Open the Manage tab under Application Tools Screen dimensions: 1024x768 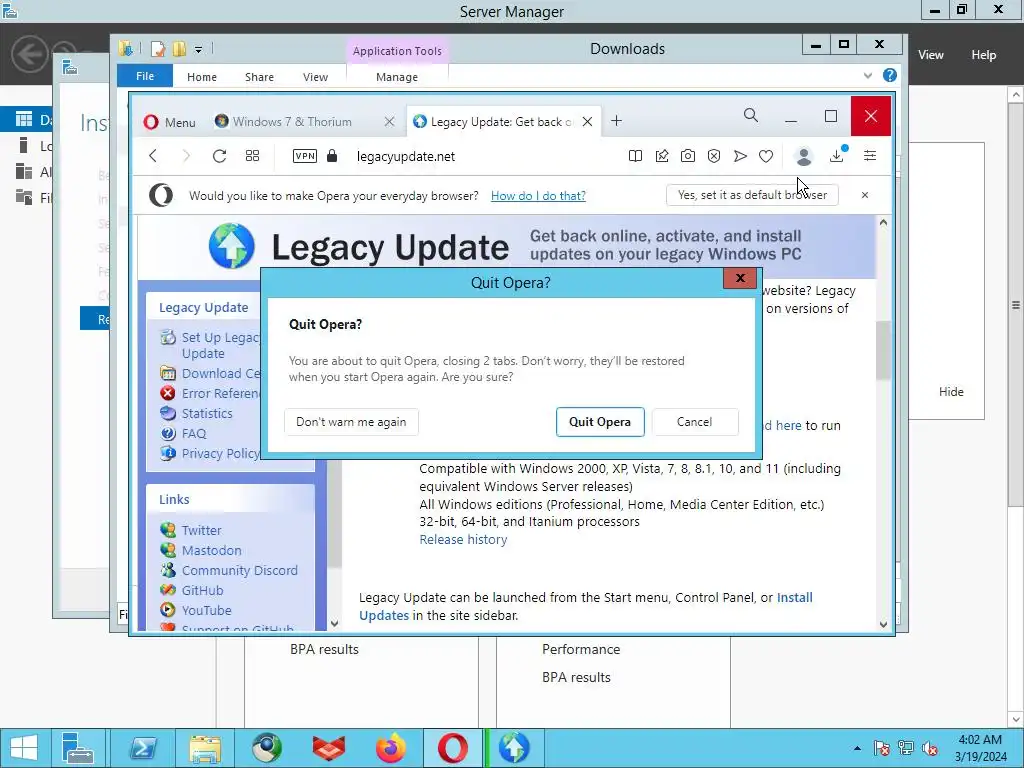click(397, 77)
